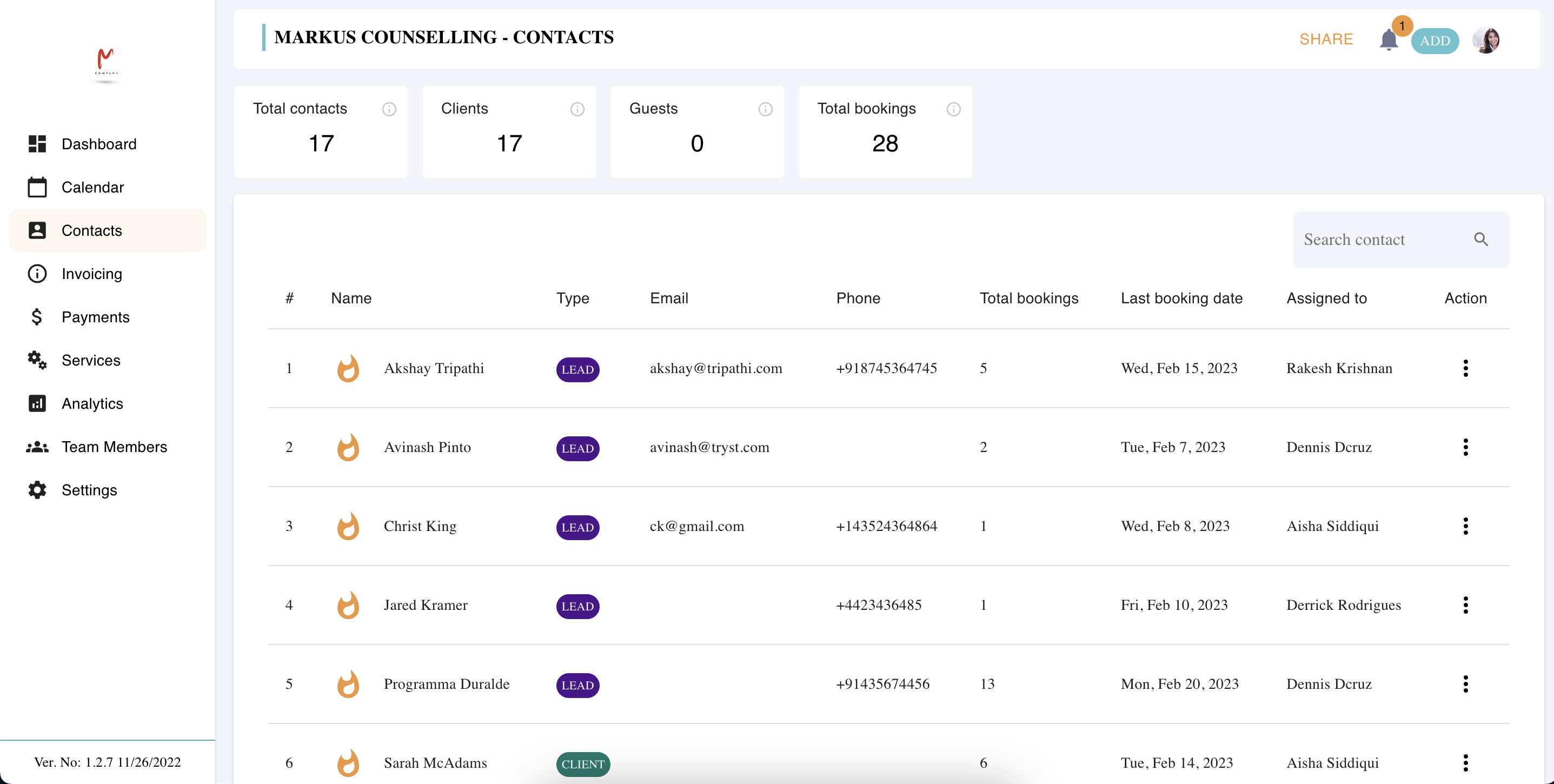The width and height of the screenshot is (1554, 784).
Task: Toggle the CLIENT badge for Sarah McAdams
Action: click(x=582, y=763)
